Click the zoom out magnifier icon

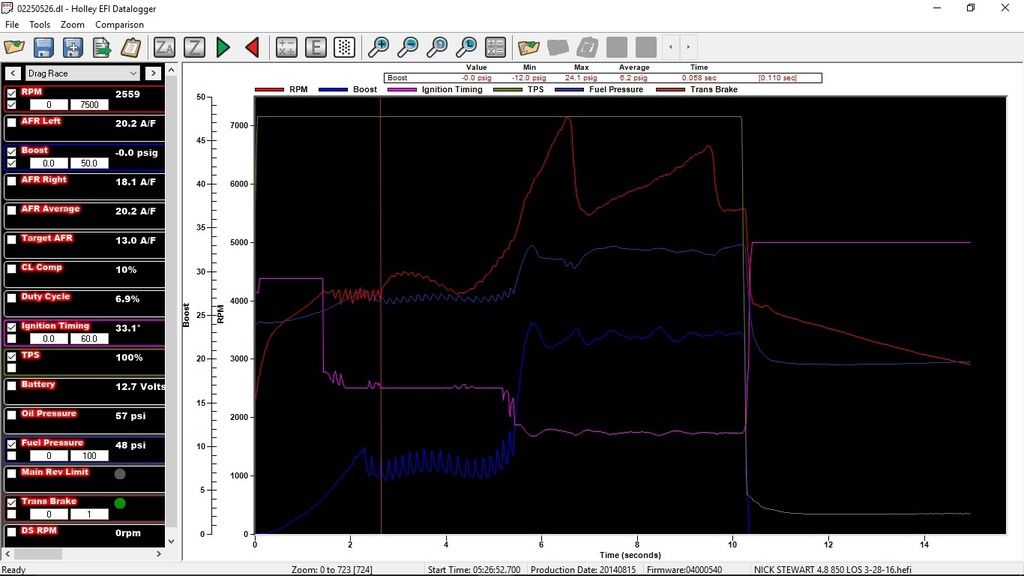tap(408, 47)
